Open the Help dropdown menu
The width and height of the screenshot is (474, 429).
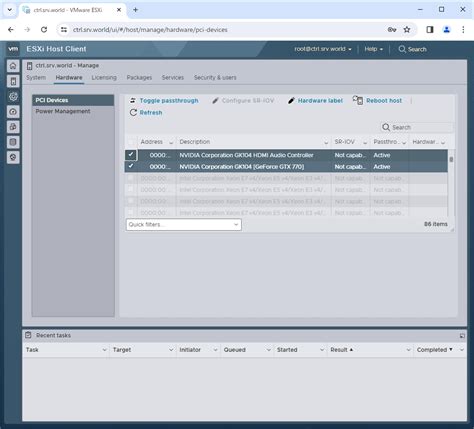[x=373, y=49]
